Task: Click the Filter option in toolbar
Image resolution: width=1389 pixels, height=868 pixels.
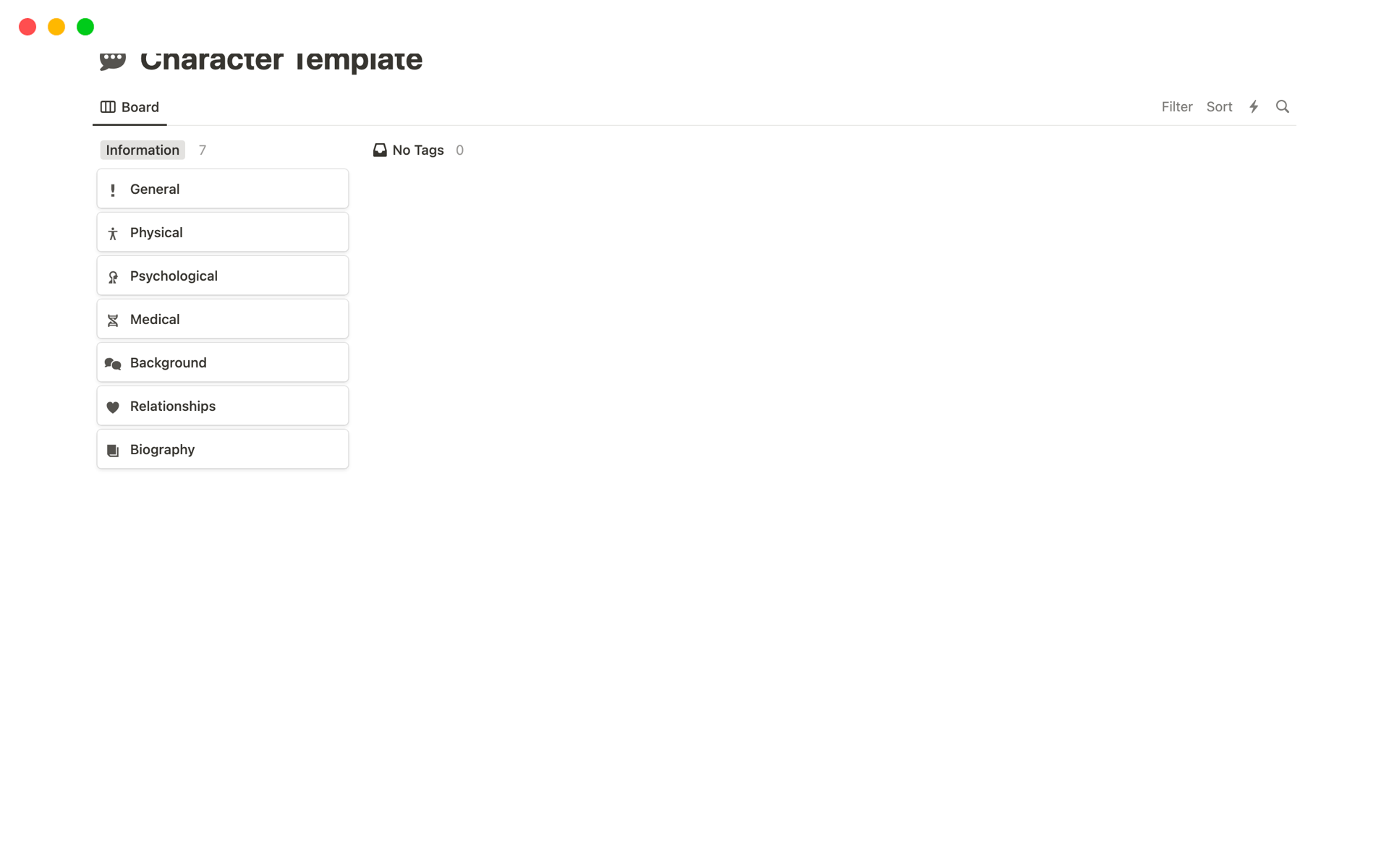Action: 1176,106
